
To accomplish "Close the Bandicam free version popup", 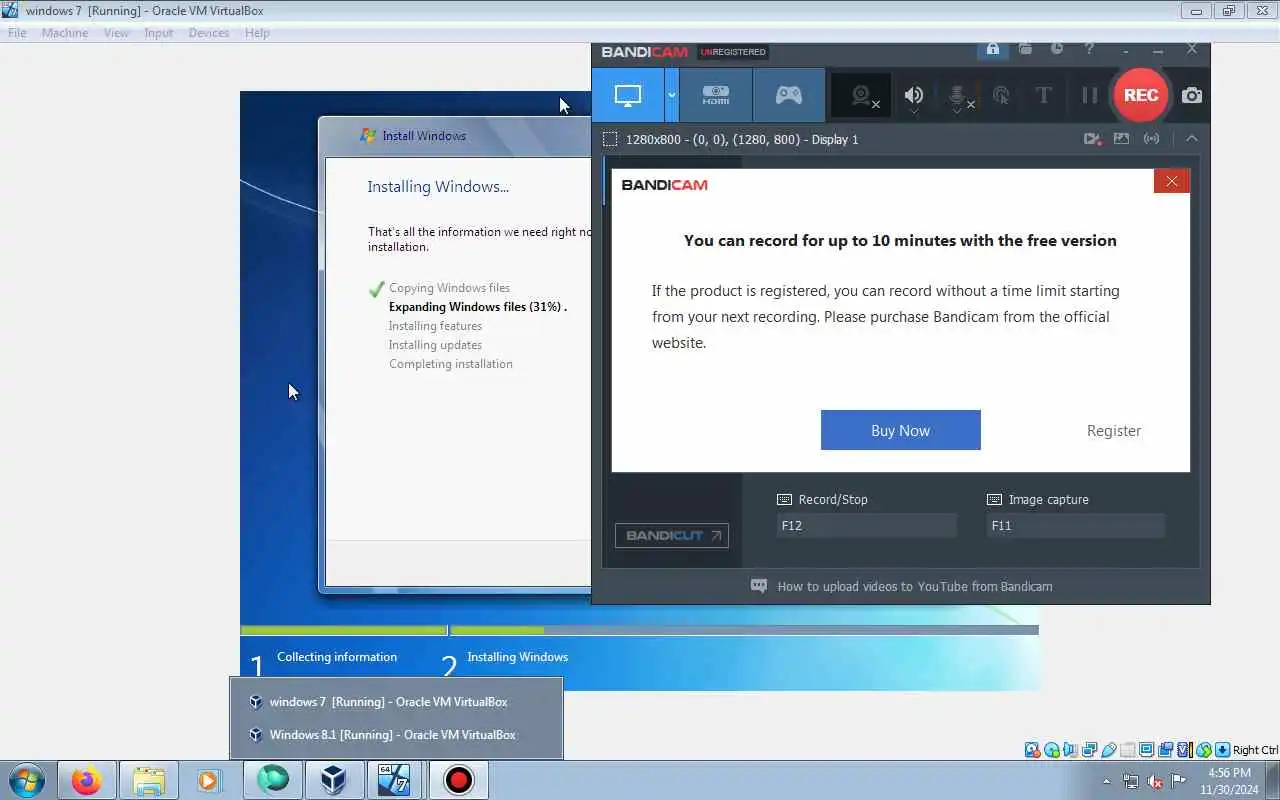I will tap(1171, 181).
